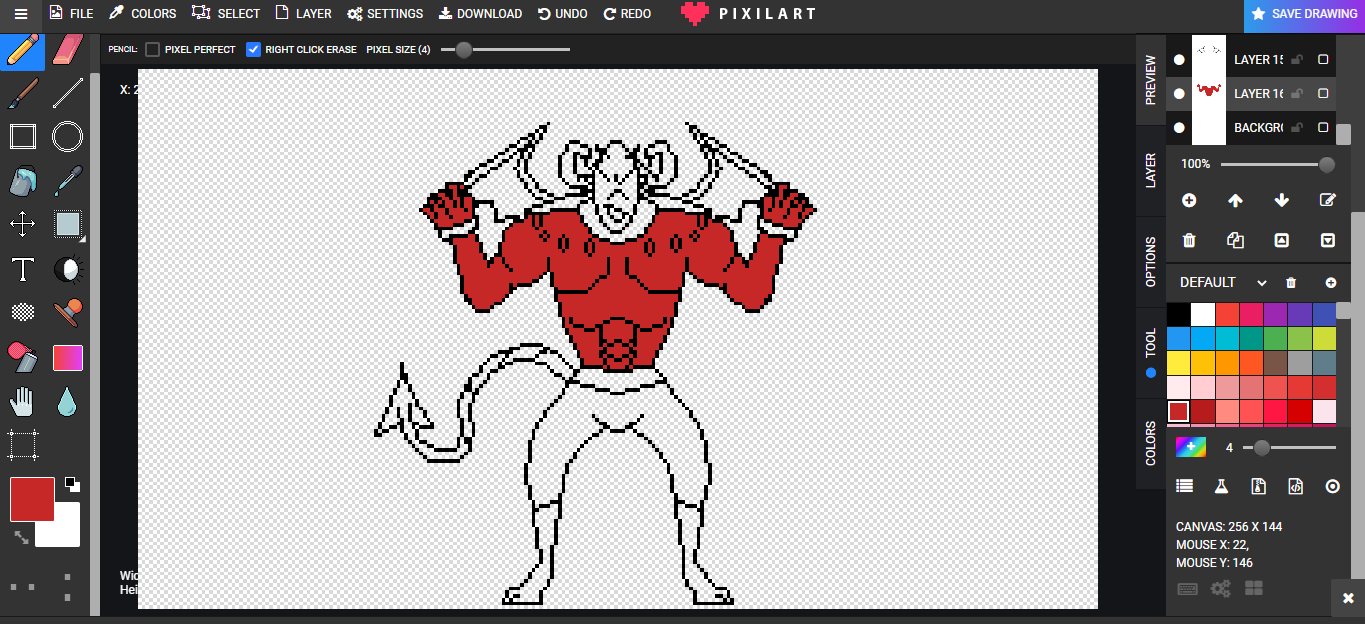Duplicate the selected layer
This screenshot has width=1365, height=624.
(1235, 240)
